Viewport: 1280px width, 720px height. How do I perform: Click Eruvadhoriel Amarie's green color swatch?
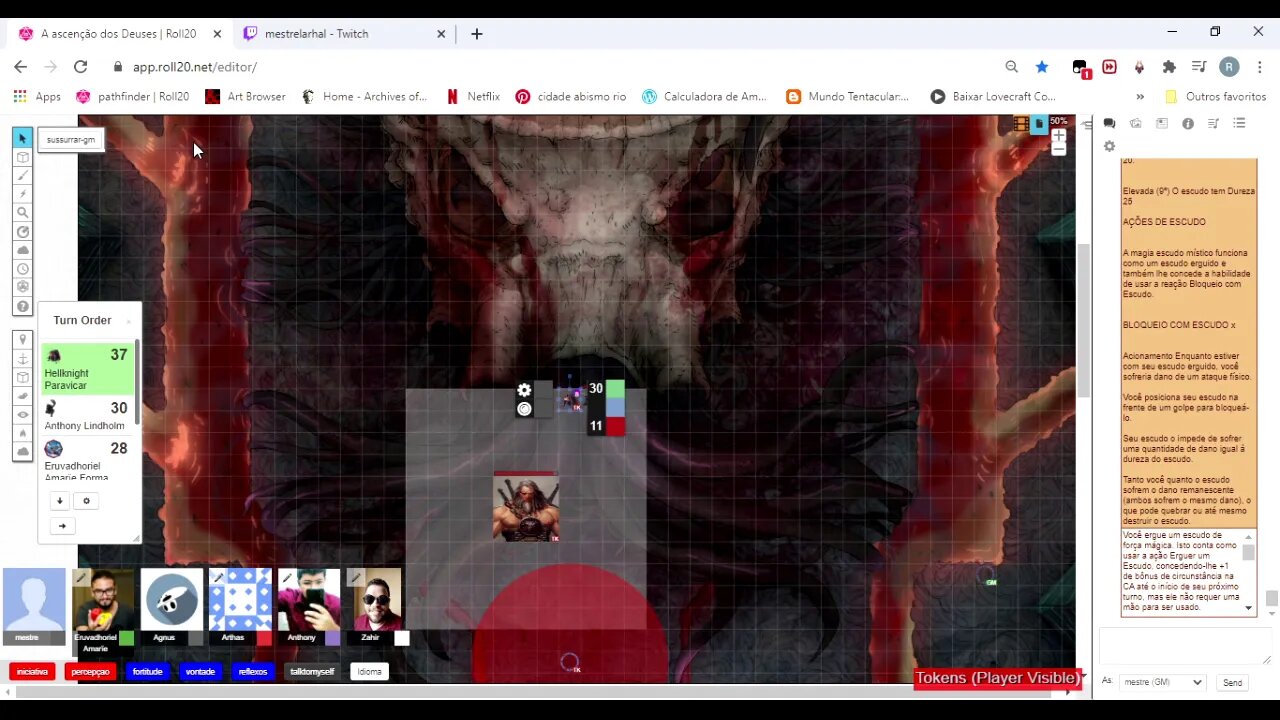coord(126,638)
